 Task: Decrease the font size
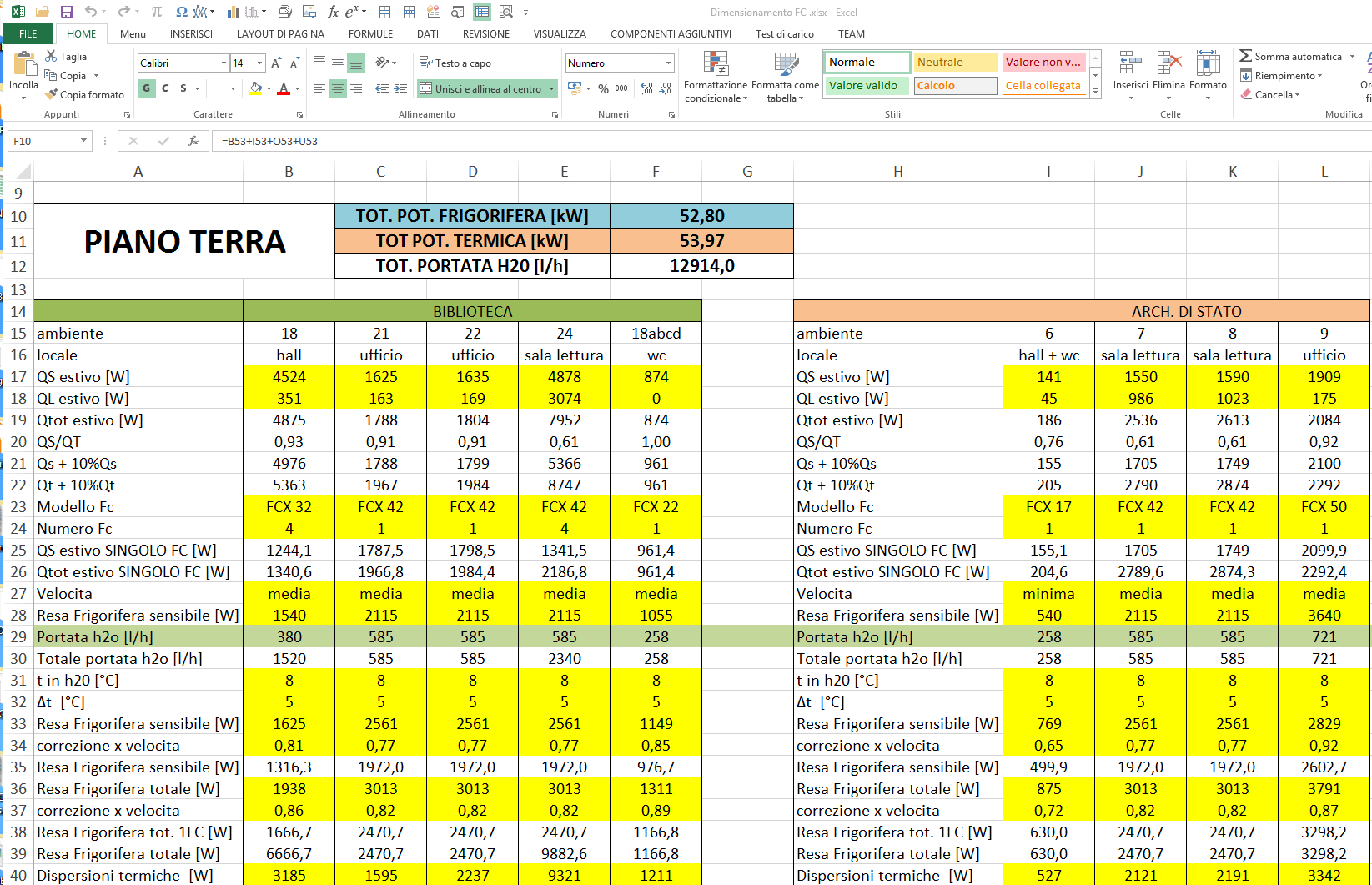(x=294, y=63)
